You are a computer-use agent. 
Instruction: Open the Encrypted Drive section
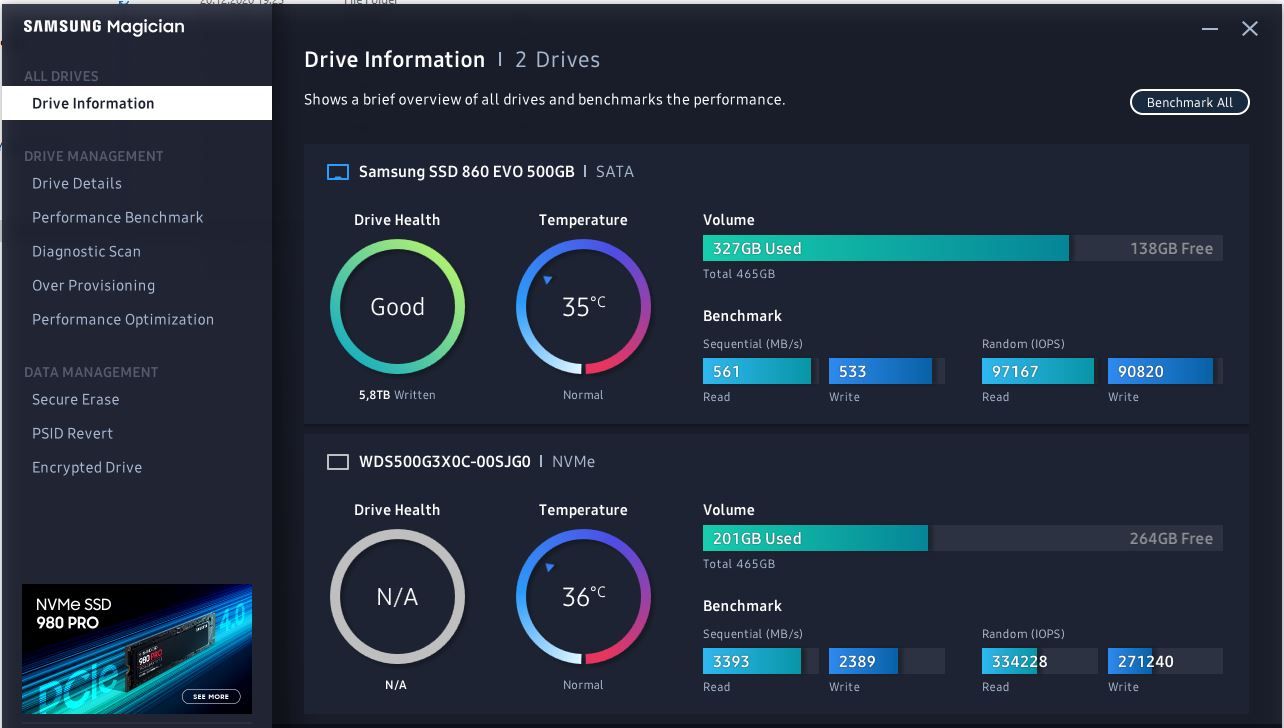pos(87,467)
